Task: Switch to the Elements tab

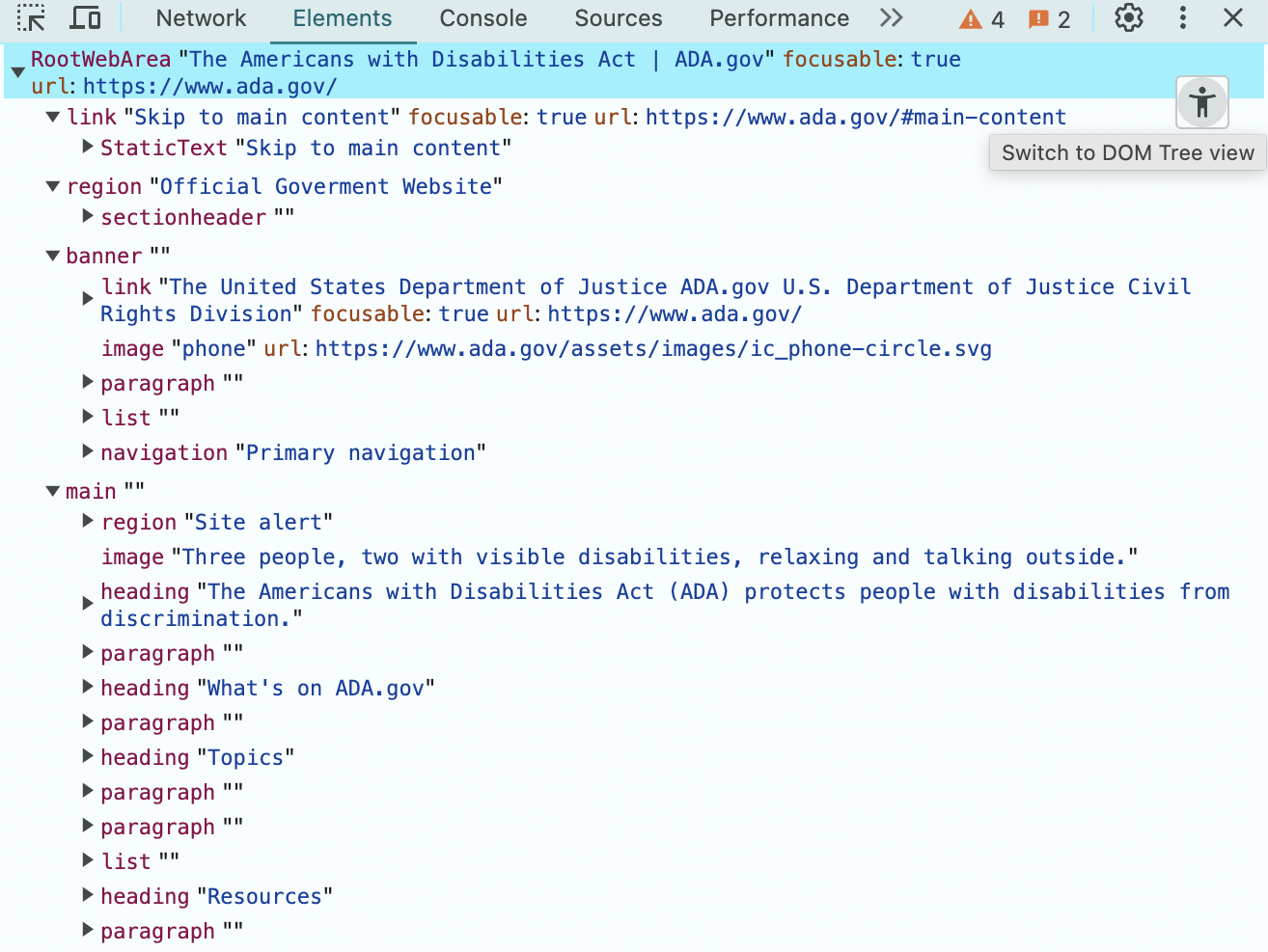Action: pyautogui.click(x=343, y=18)
